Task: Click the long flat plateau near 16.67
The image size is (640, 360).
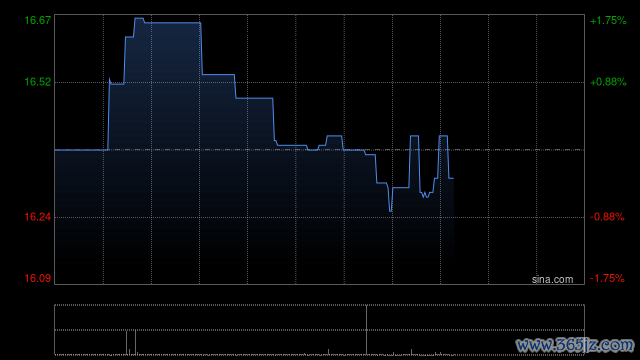Action: (x=172, y=23)
